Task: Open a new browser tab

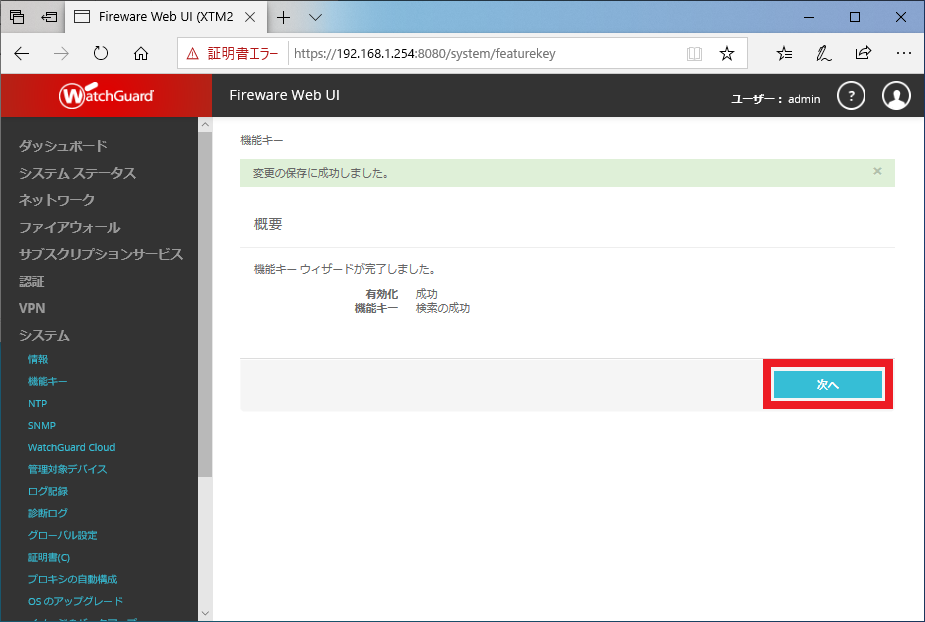Action: (284, 17)
